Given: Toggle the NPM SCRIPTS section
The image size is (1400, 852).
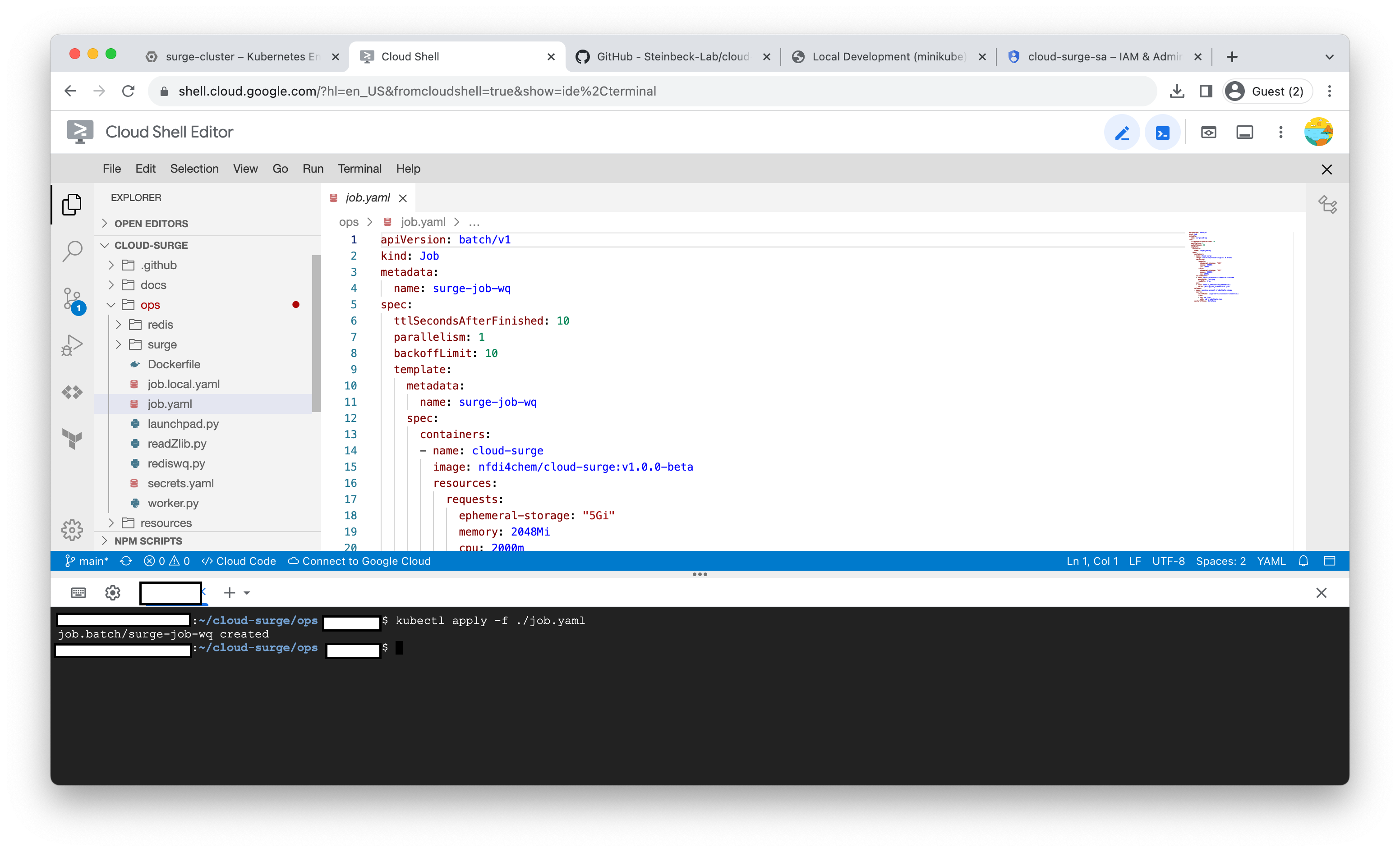Looking at the screenshot, I should pyautogui.click(x=148, y=540).
